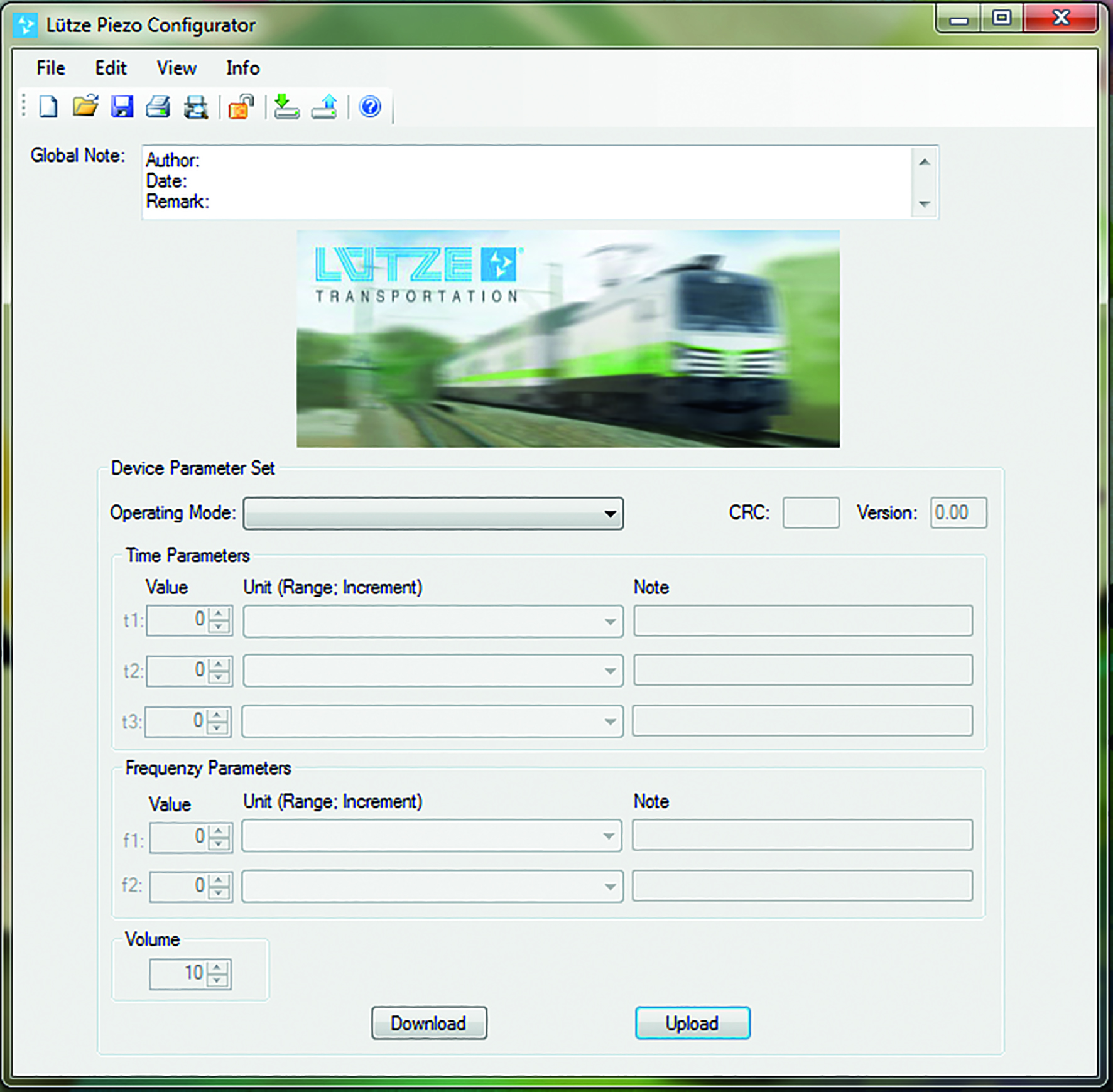Viewport: 1113px width, 1092px height.
Task: Open the View menu
Action: (x=176, y=68)
